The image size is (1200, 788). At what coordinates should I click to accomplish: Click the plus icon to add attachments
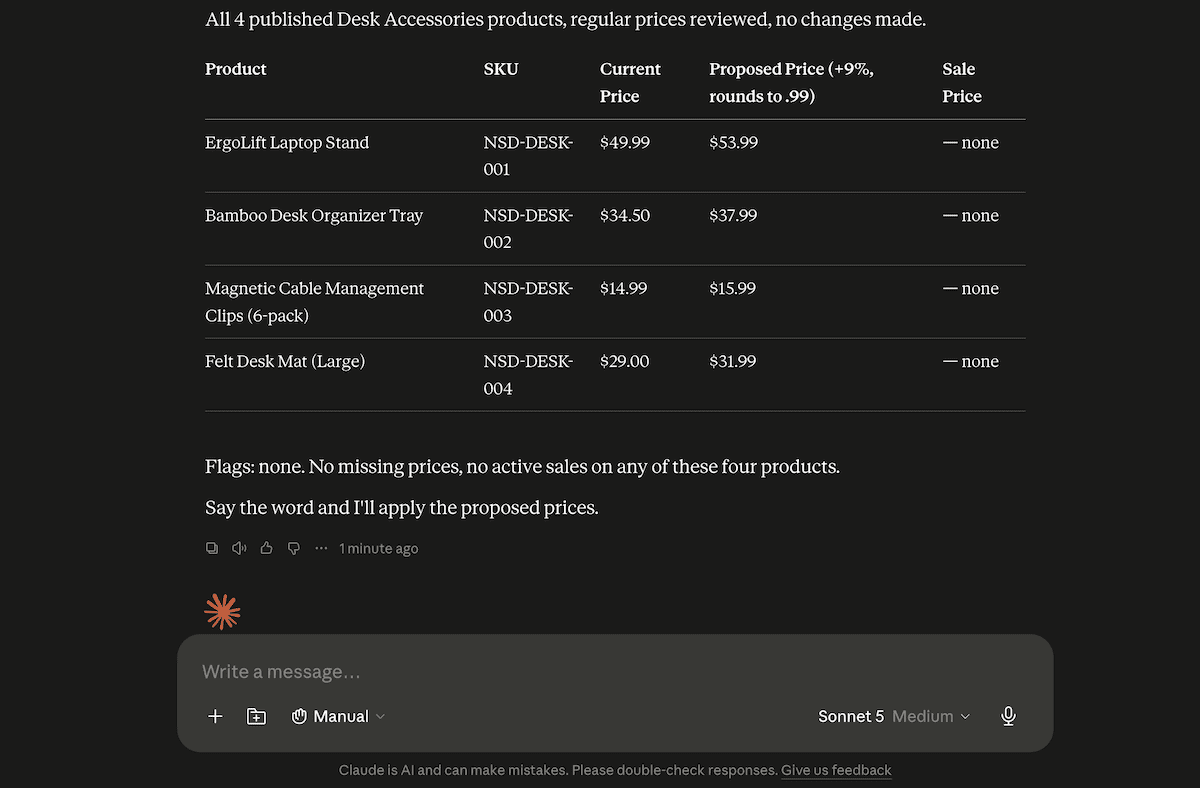(x=215, y=716)
